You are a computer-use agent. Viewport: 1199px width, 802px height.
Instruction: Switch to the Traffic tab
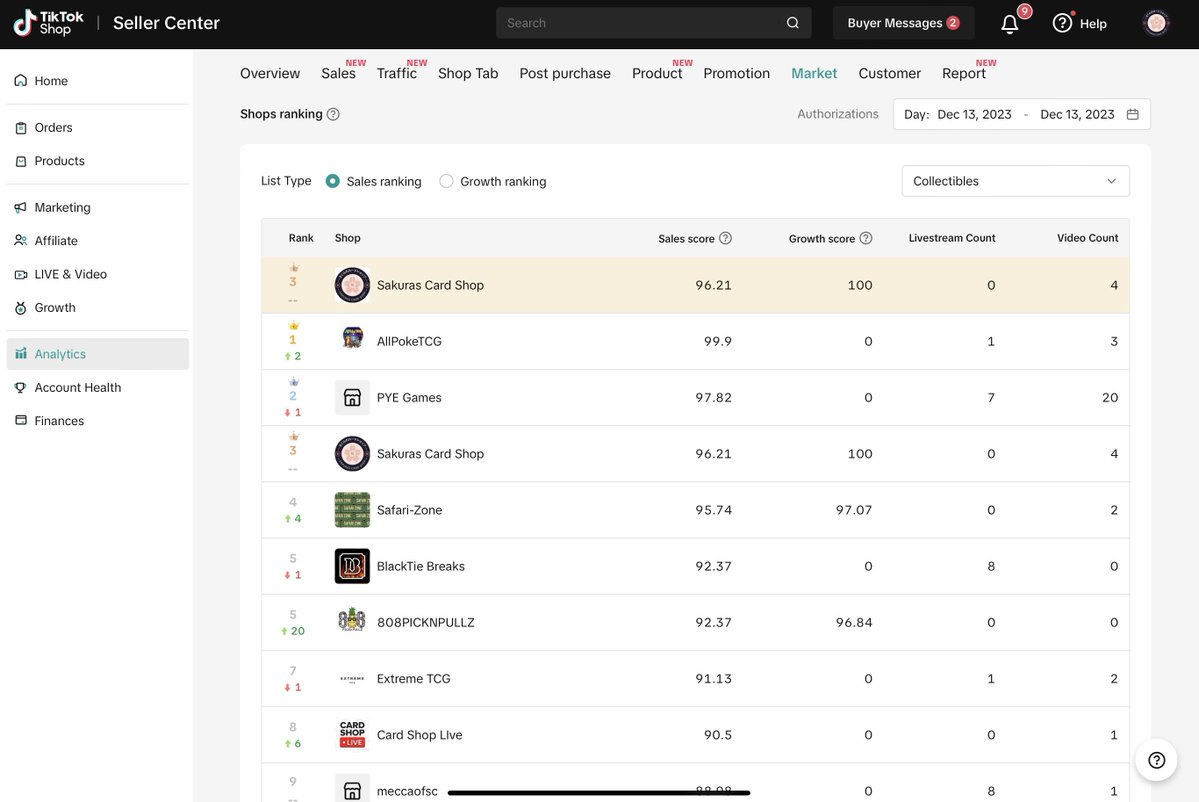396,73
